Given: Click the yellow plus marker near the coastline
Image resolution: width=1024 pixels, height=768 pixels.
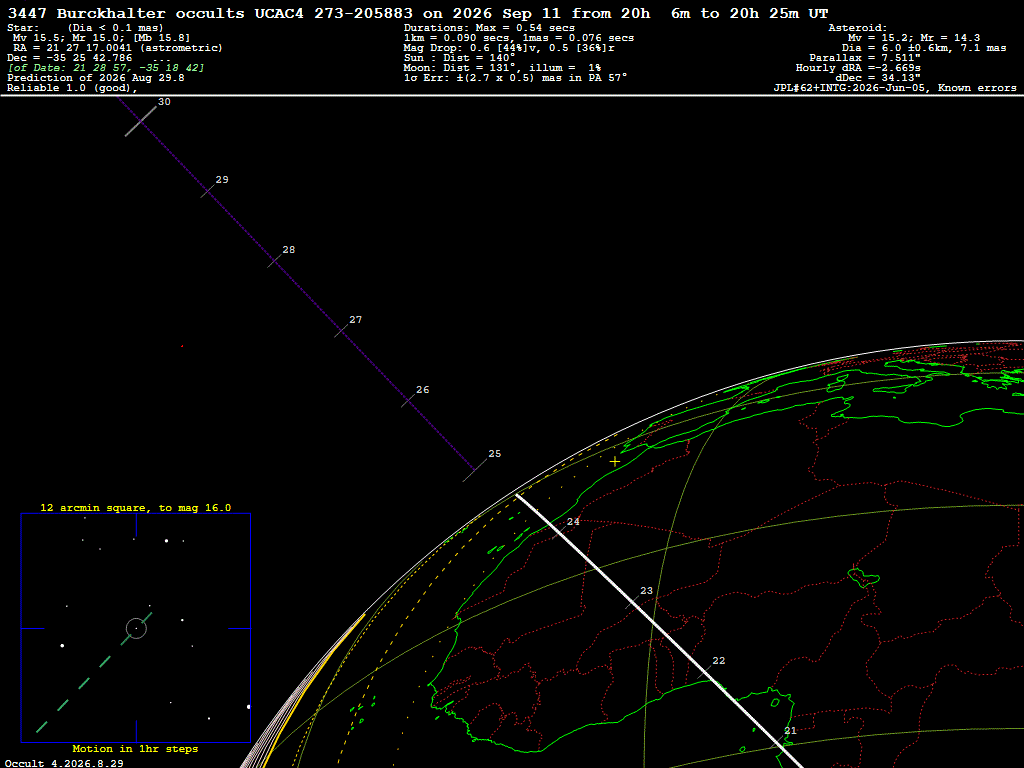Looking at the screenshot, I should click(615, 462).
